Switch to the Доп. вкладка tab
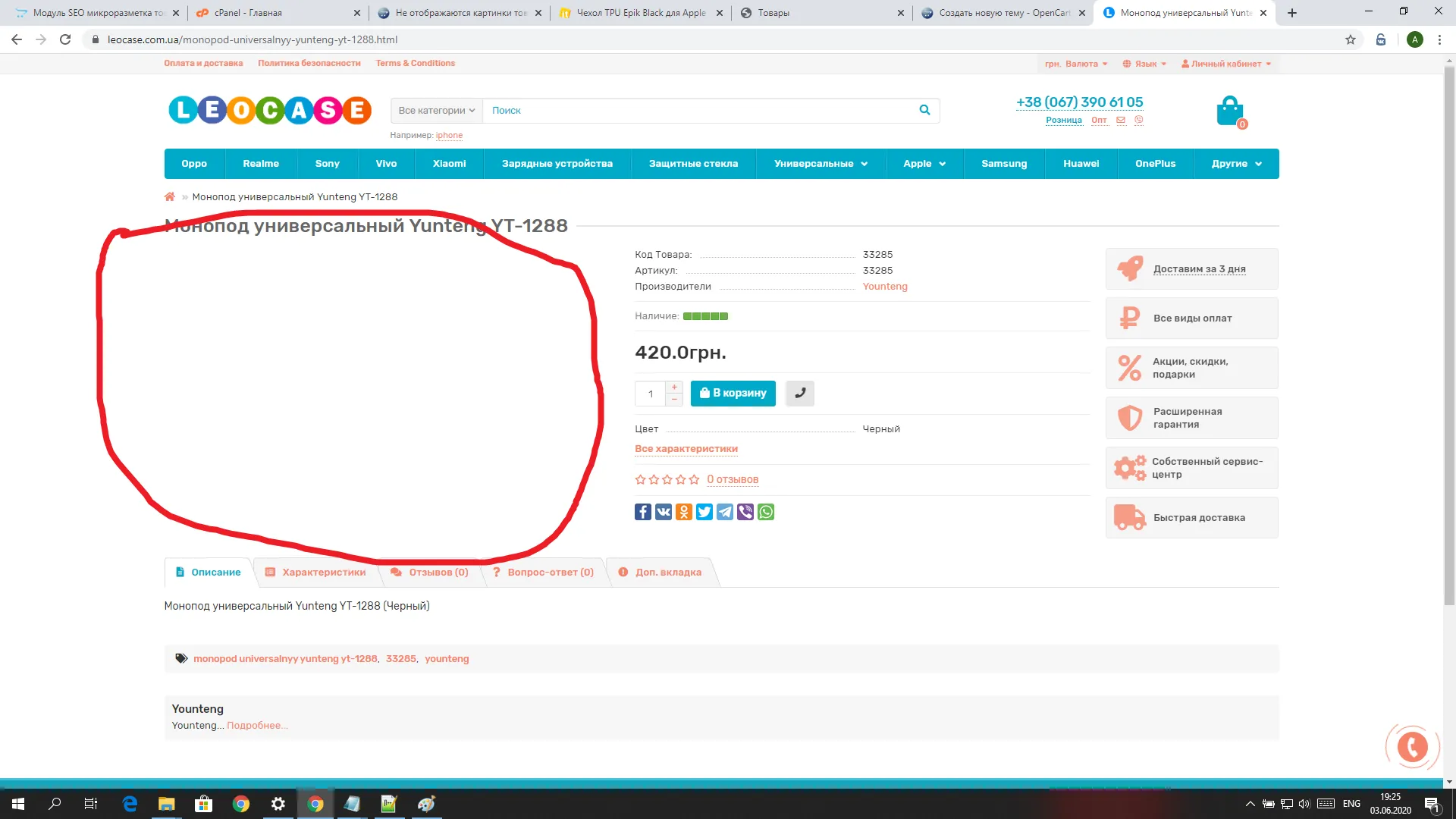This screenshot has width=1456, height=819. [660, 573]
